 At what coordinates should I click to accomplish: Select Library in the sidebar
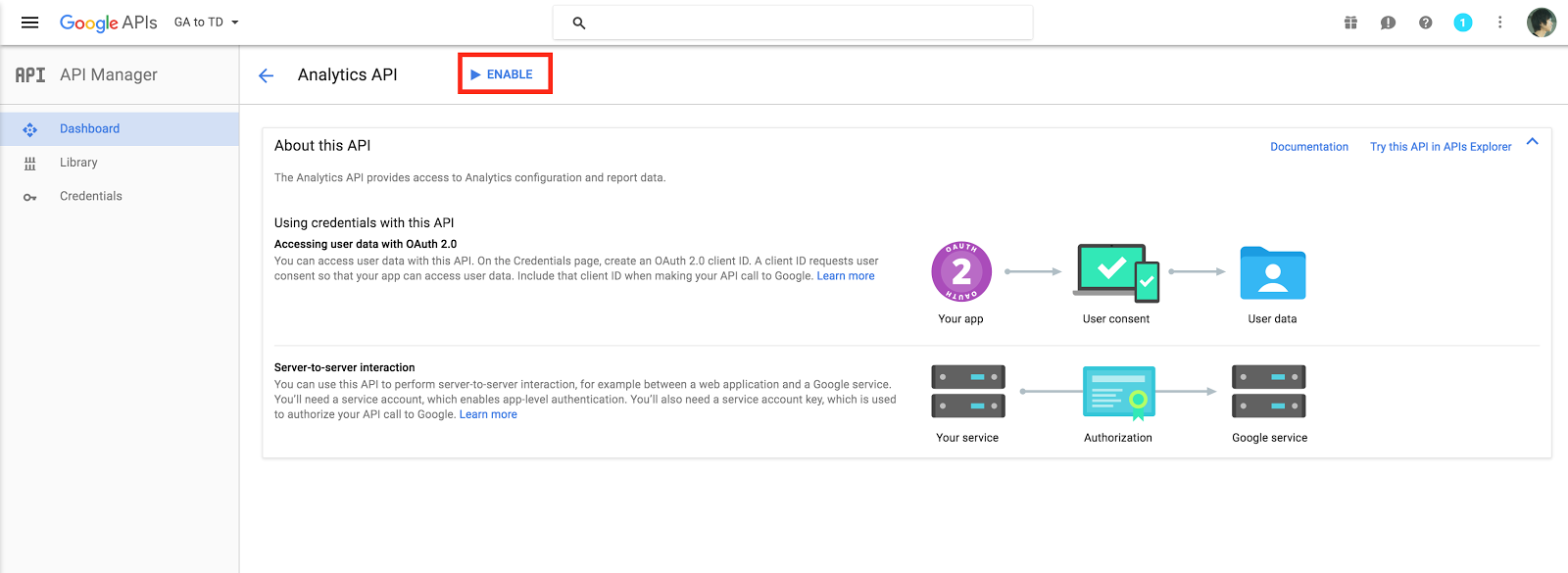120,163
